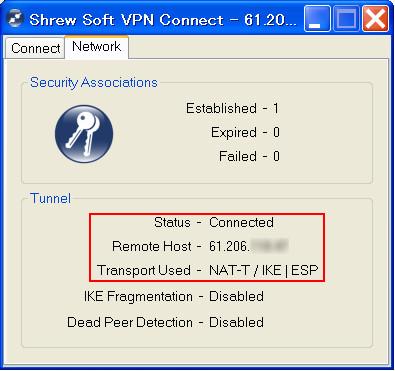Click the Security Associations group label
Viewport: 395px width, 371px height.
pyautogui.click(x=94, y=82)
